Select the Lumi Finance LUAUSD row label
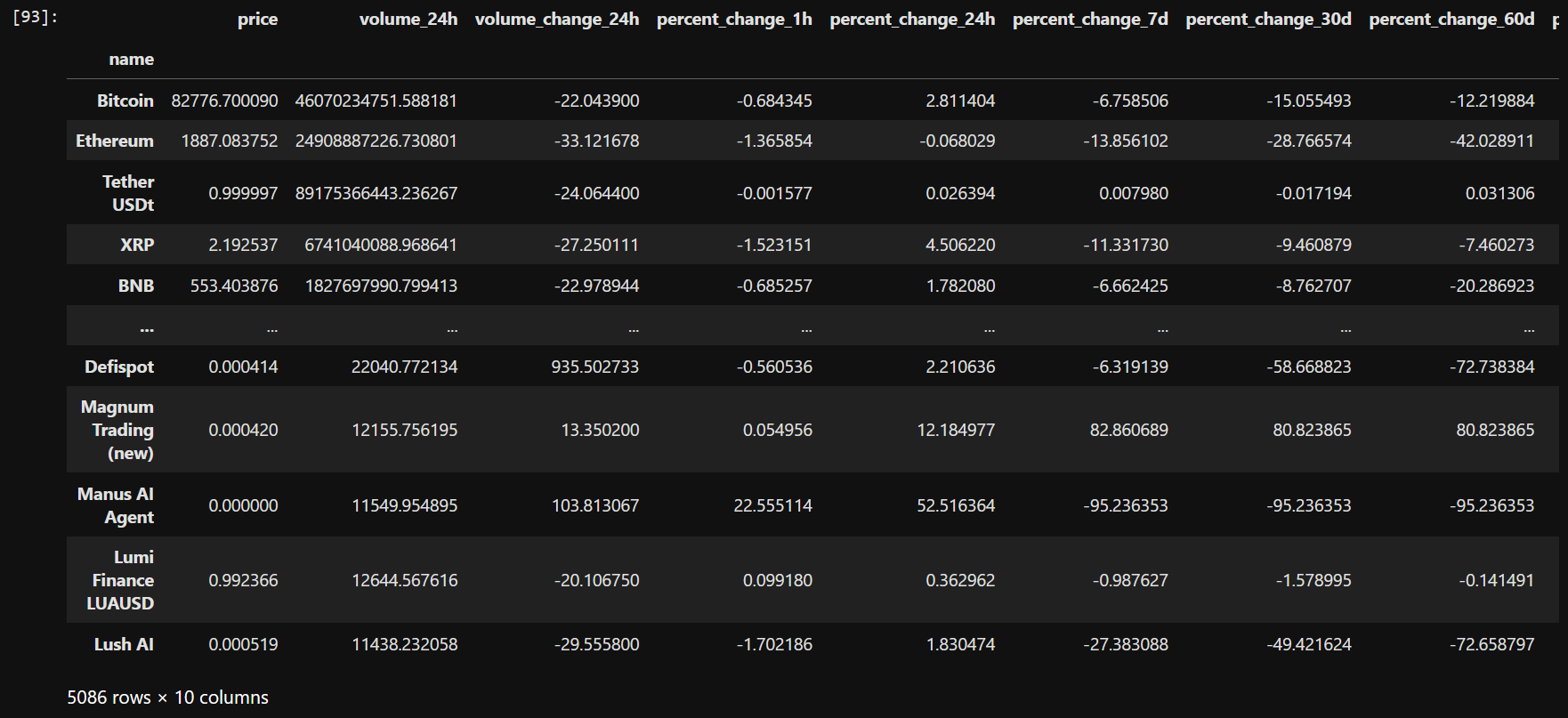Viewport: 1568px width, 718px height. pos(121,580)
